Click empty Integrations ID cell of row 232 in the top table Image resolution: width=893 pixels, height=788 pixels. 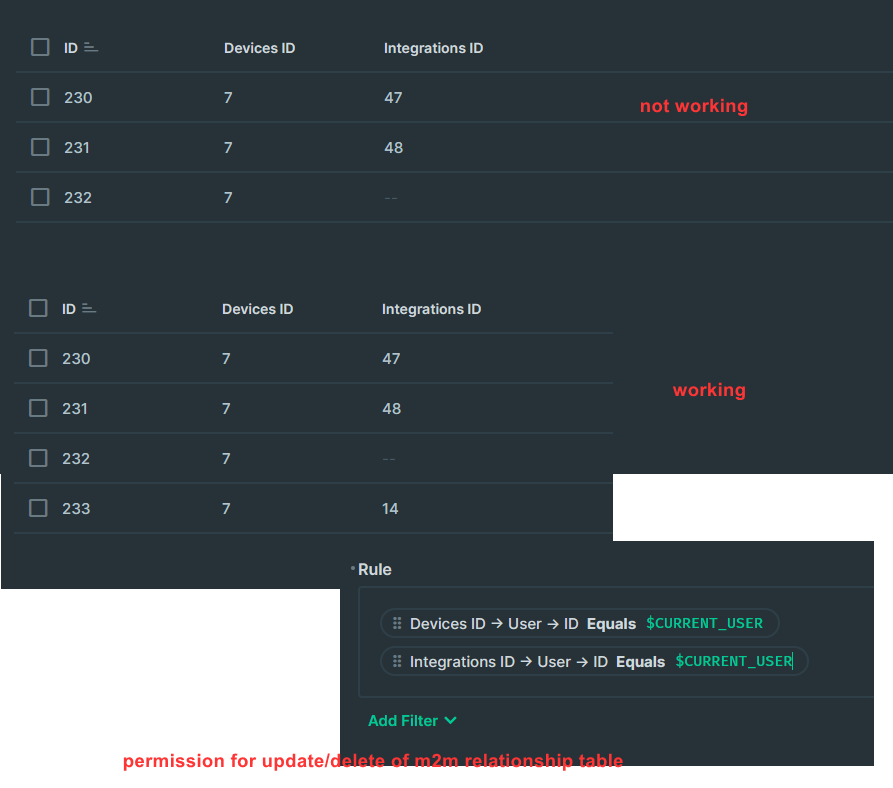391,198
